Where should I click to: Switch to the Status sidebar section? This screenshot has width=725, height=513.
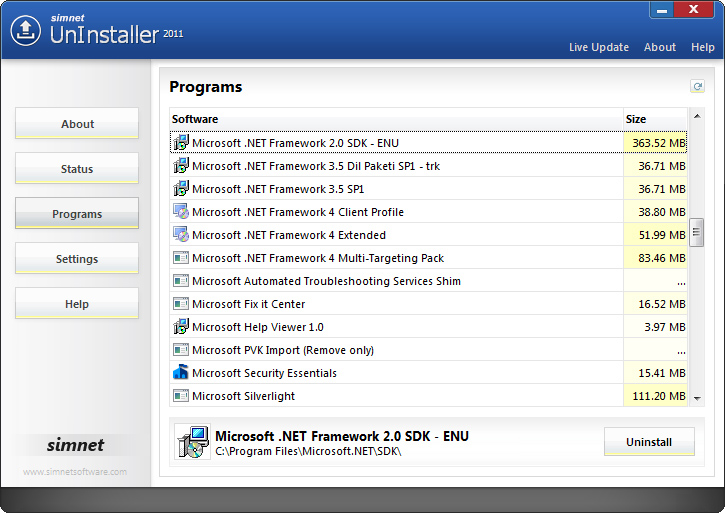tap(77, 168)
